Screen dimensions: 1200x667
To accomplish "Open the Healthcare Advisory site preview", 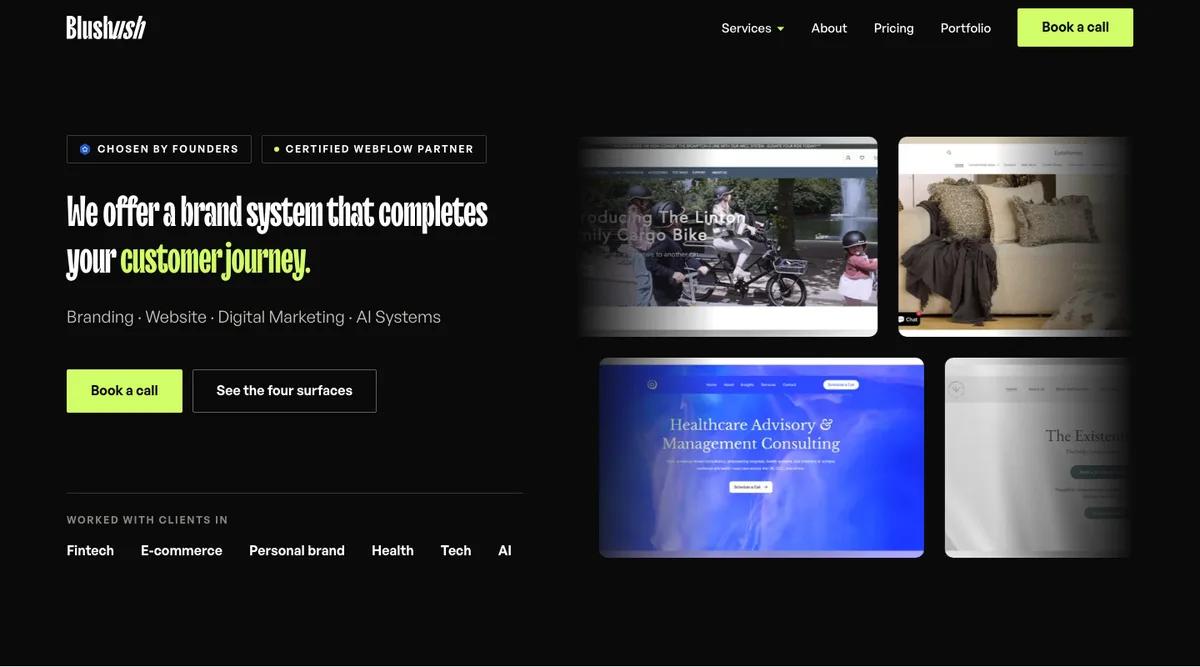I will pyautogui.click(x=761, y=457).
